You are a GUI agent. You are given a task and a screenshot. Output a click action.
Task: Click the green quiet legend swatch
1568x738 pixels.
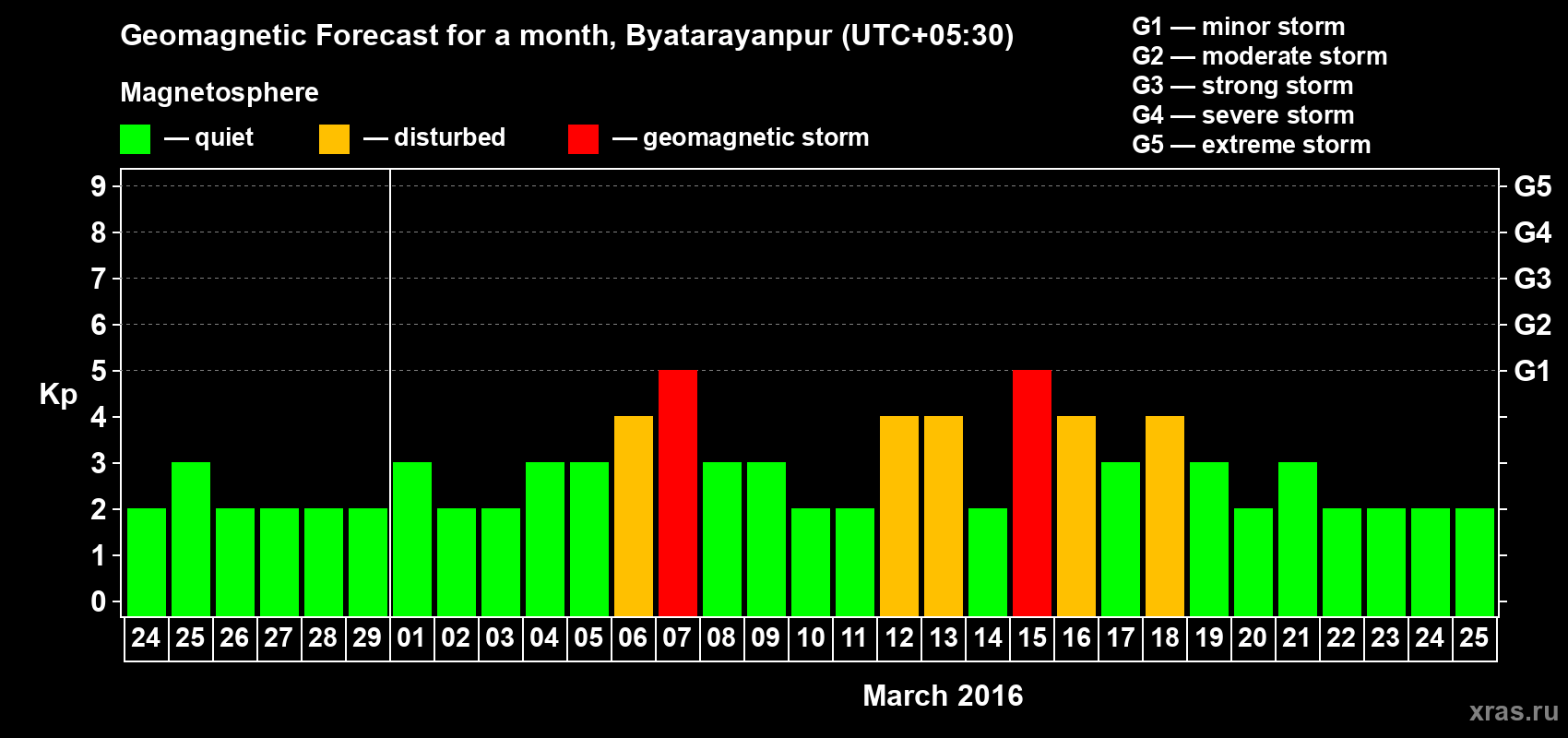pyautogui.click(x=135, y=139)
